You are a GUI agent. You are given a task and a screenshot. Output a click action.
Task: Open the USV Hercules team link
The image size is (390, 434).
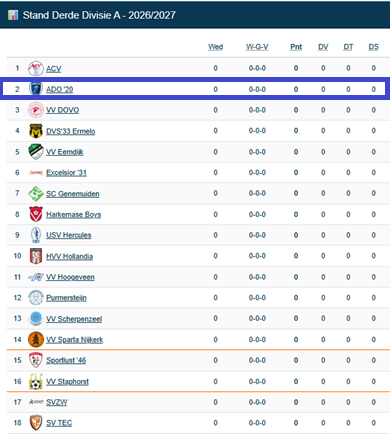click(69, 235)
